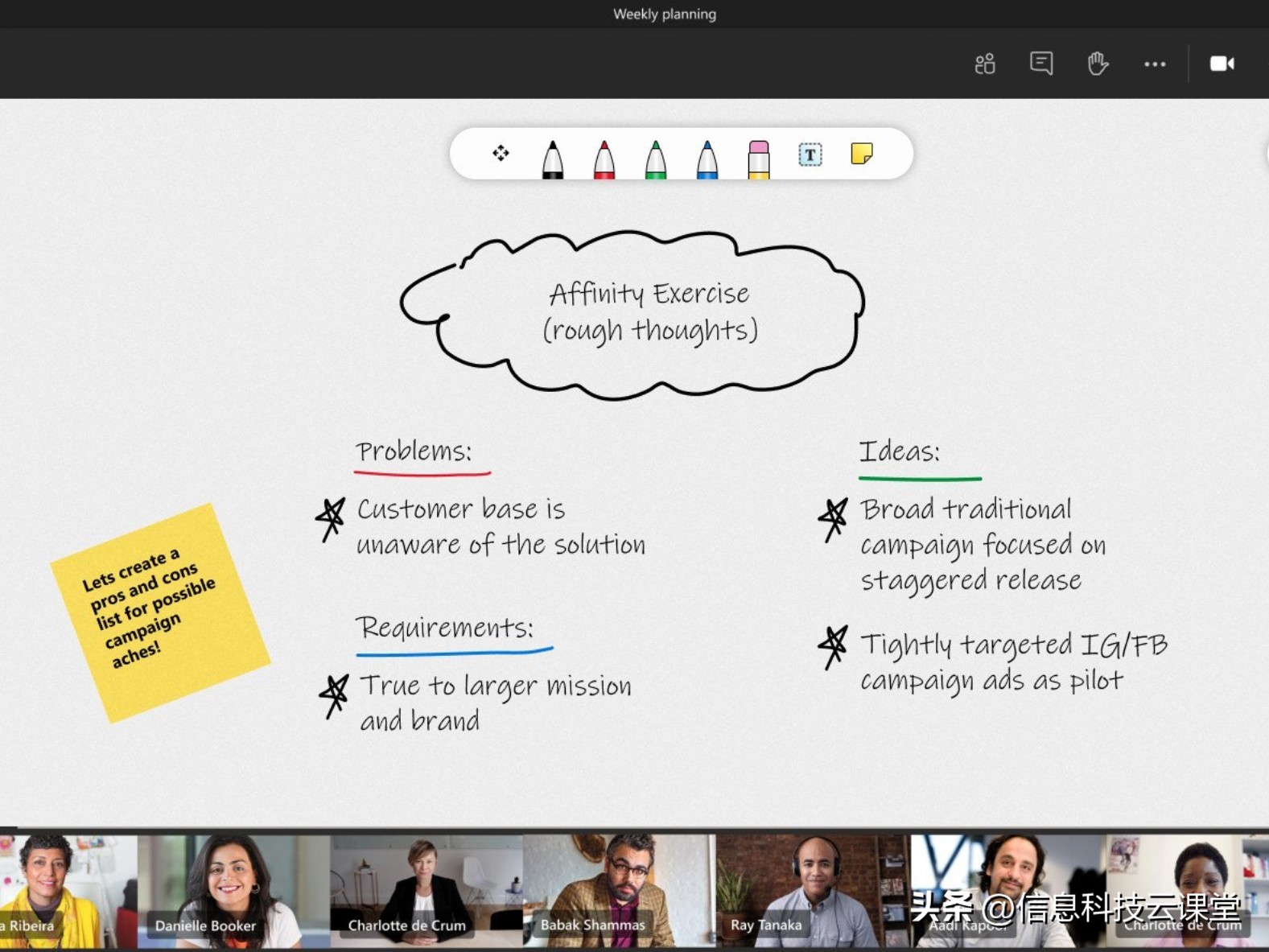Click the 'Ideas:' heading text

pos(900,451)
